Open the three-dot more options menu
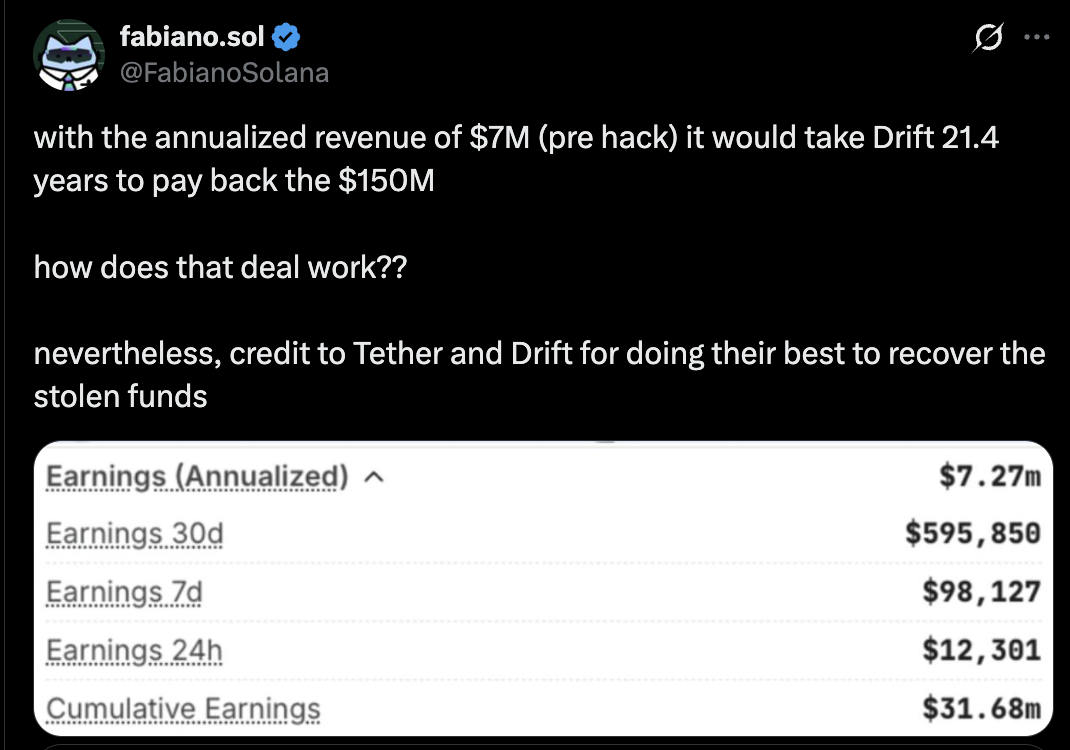This screenshot has width=1070, height=750. coord(1035,38)
